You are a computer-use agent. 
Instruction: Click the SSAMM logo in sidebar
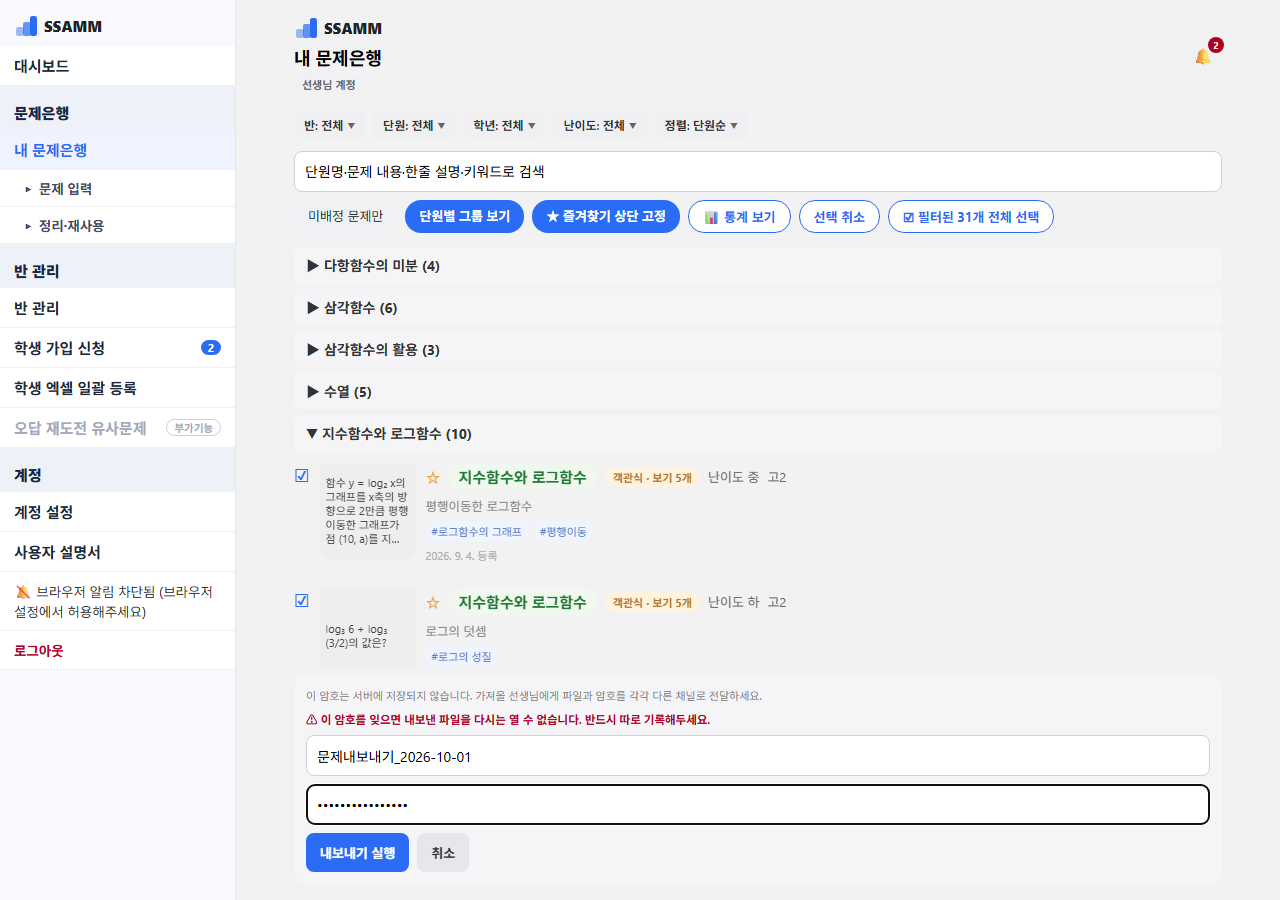[59, 26]
